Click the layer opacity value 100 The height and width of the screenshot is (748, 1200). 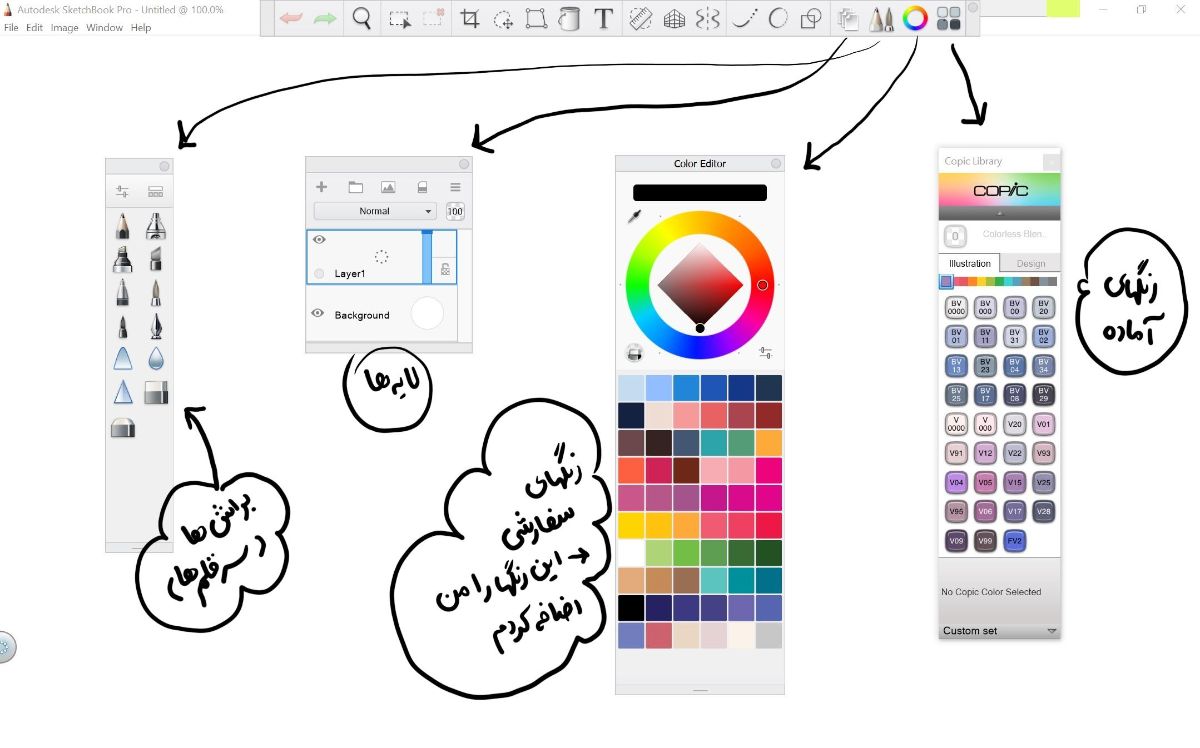tap(455, 211)
